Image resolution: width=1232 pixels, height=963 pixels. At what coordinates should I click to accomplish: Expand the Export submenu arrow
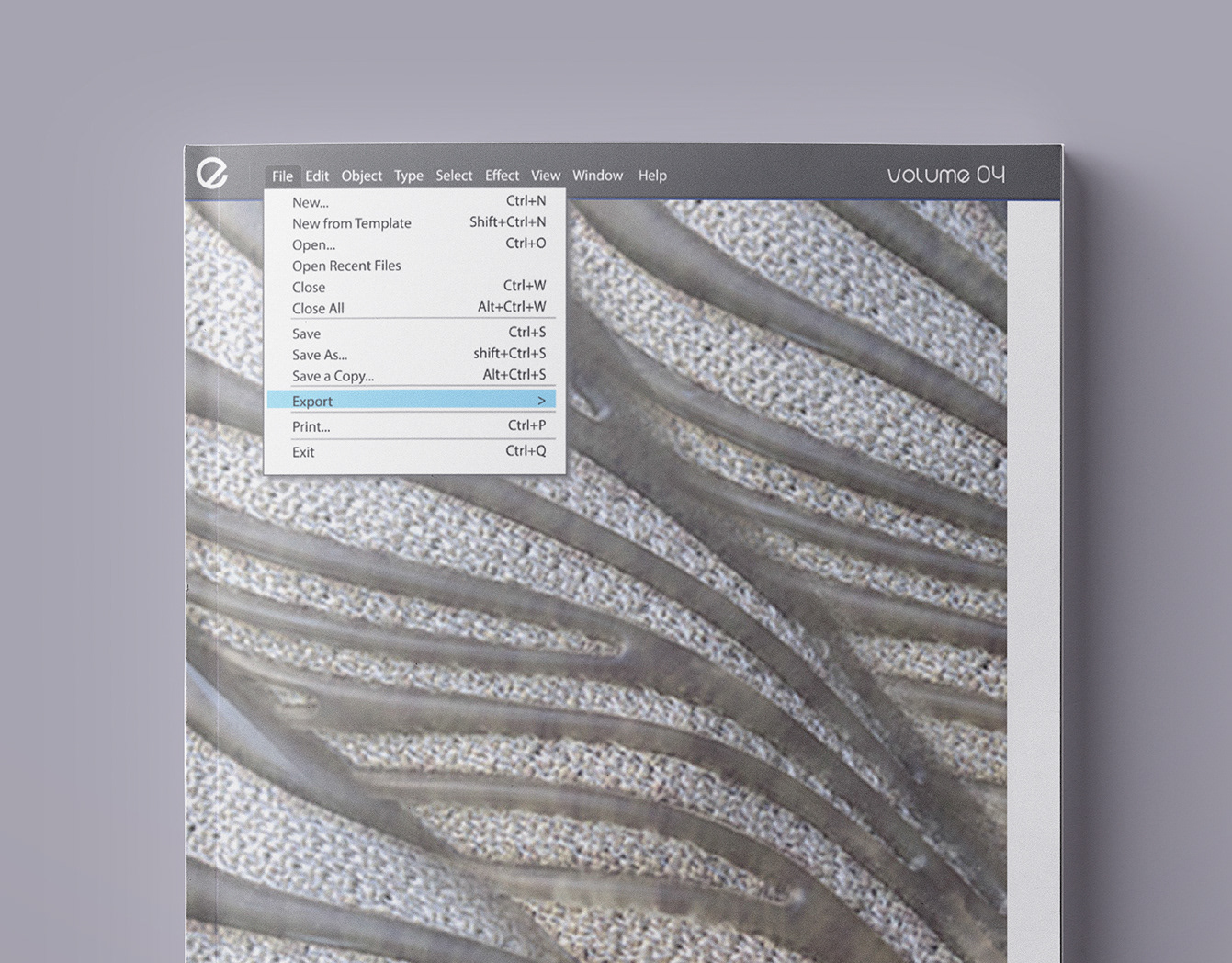pos(541,401)
